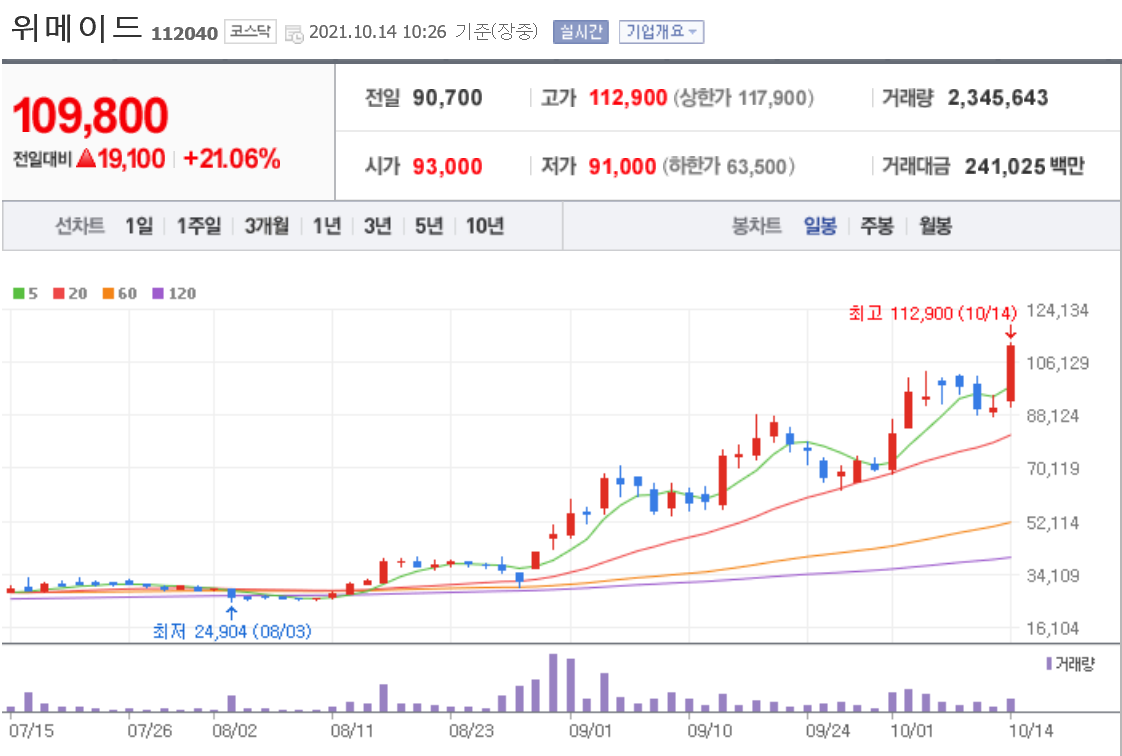Select the 1주일 line chart tab
Image resolution: width=1122 pixels, height=756 pixels.
click(199, 226)
